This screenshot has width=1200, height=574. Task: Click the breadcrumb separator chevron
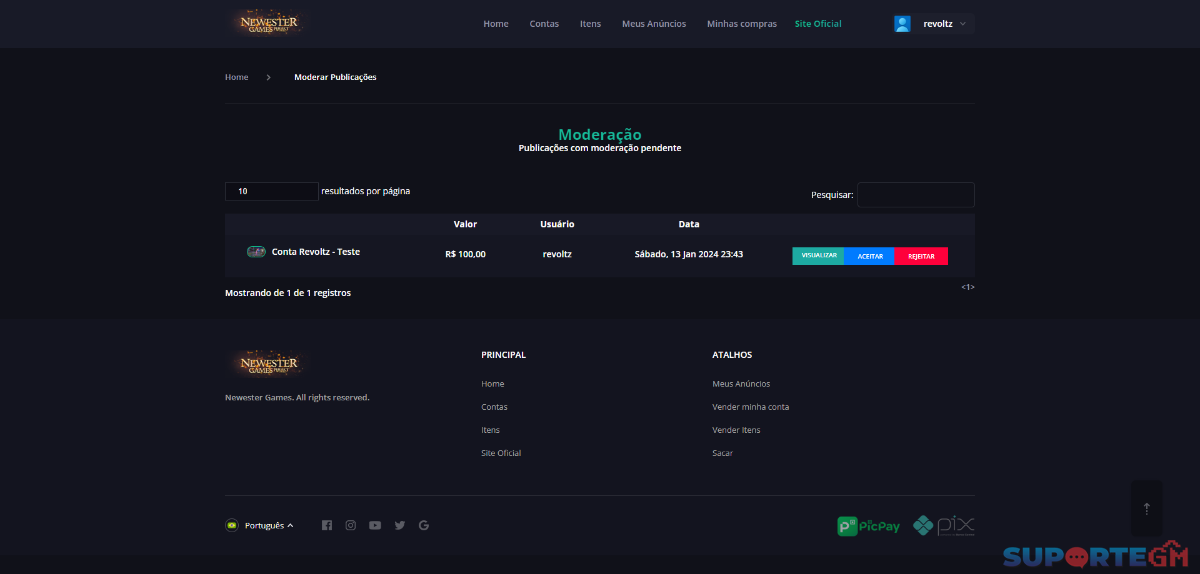click(268, 77)
